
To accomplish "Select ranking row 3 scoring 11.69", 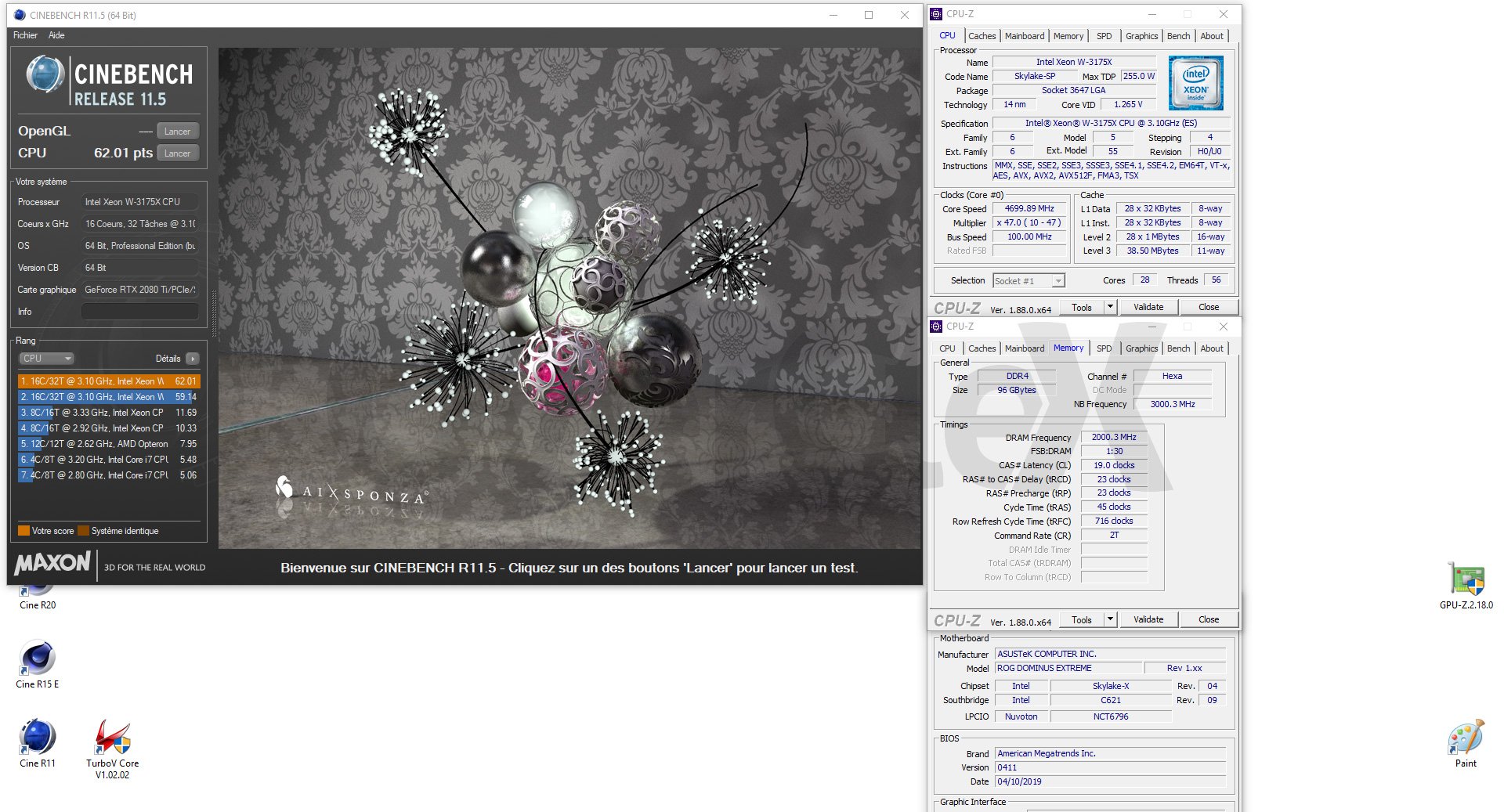I will pos(109,413).
